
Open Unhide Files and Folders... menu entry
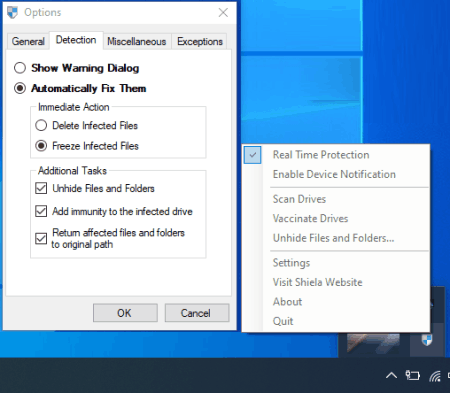click(x=336, y=238)
